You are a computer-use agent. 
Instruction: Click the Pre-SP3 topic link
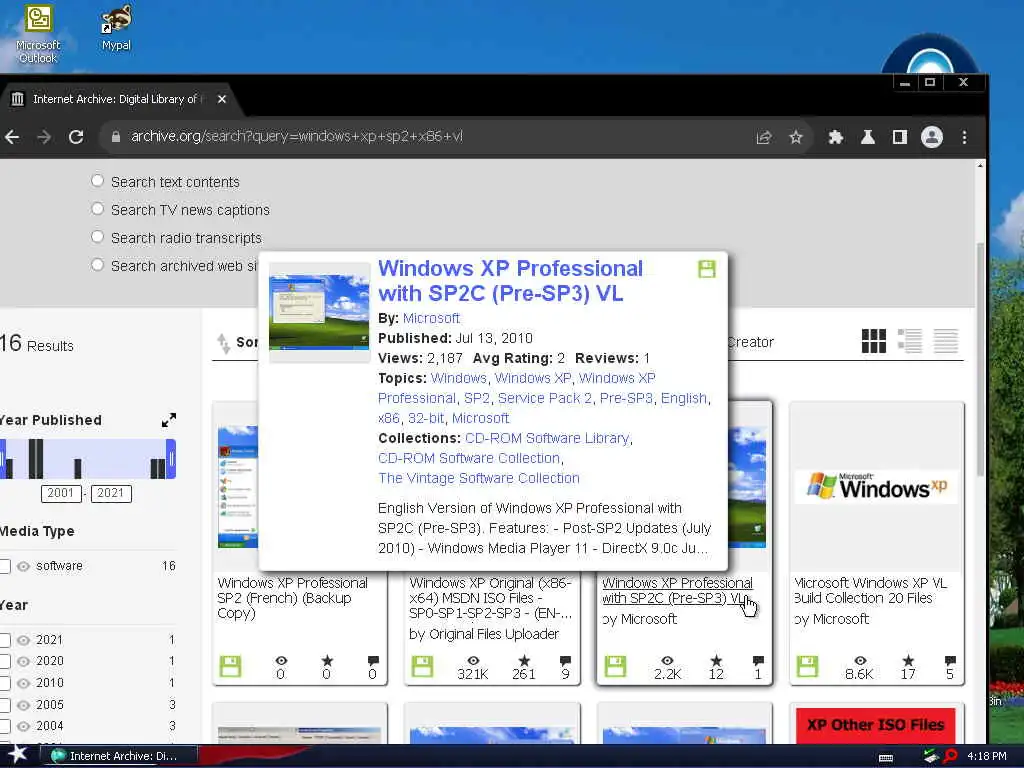[626, 398]
